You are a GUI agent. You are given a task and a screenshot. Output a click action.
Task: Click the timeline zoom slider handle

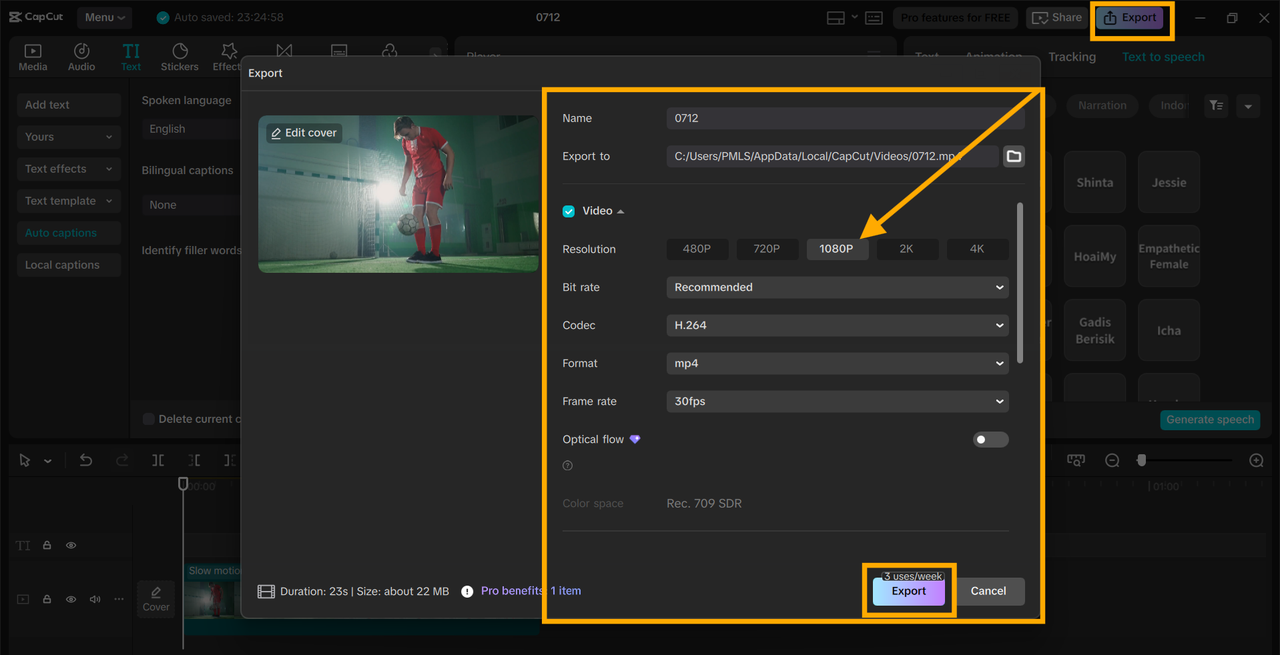(x=1141, y=460)
